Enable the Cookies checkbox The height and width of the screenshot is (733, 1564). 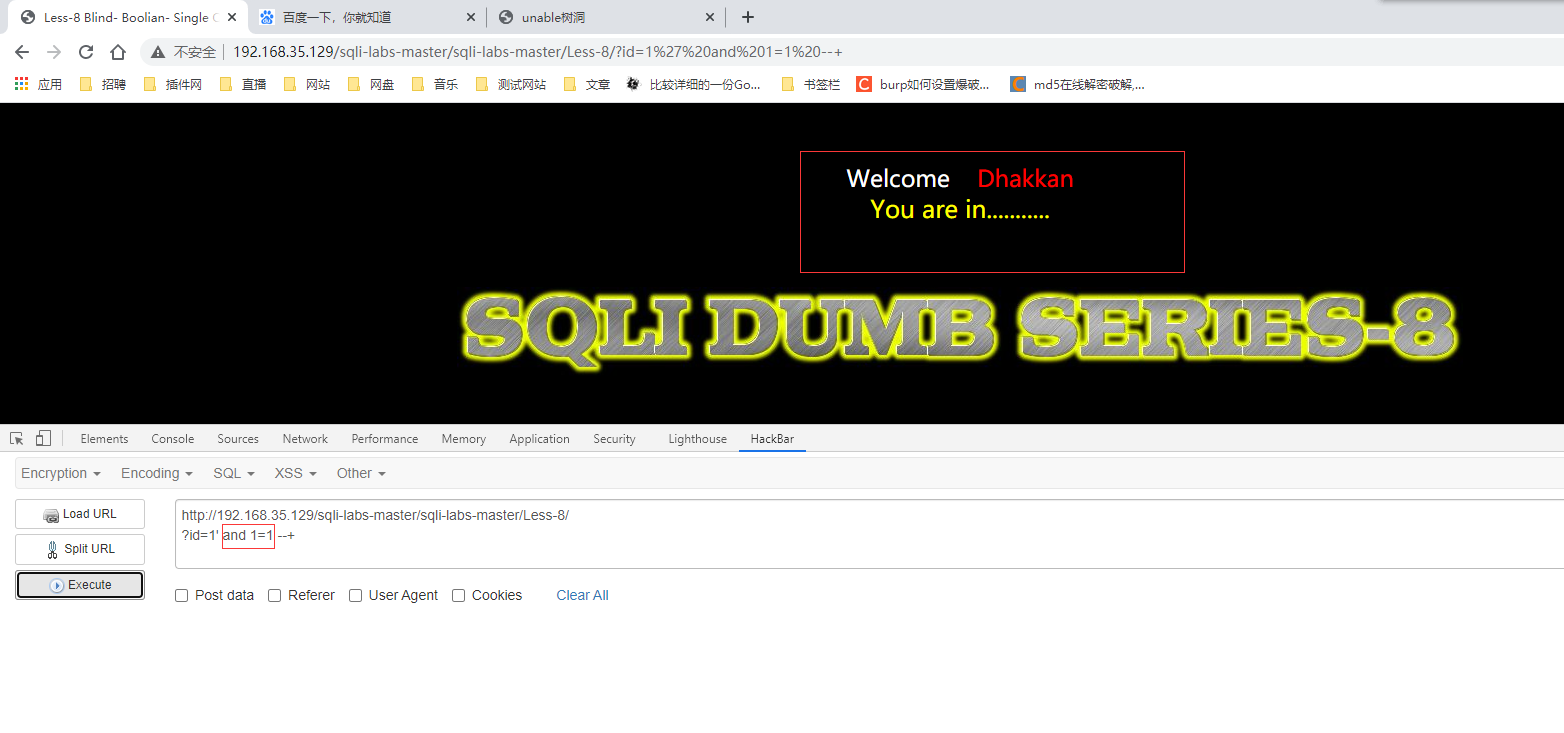click(x=458, y=596)
